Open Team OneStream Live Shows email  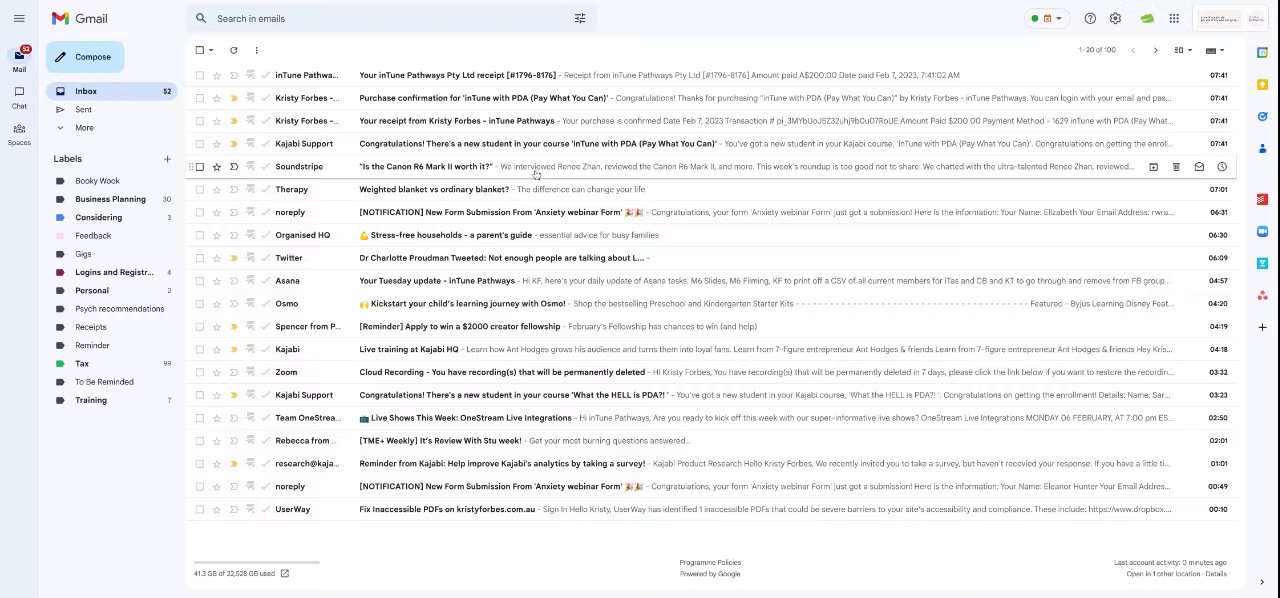712,418
